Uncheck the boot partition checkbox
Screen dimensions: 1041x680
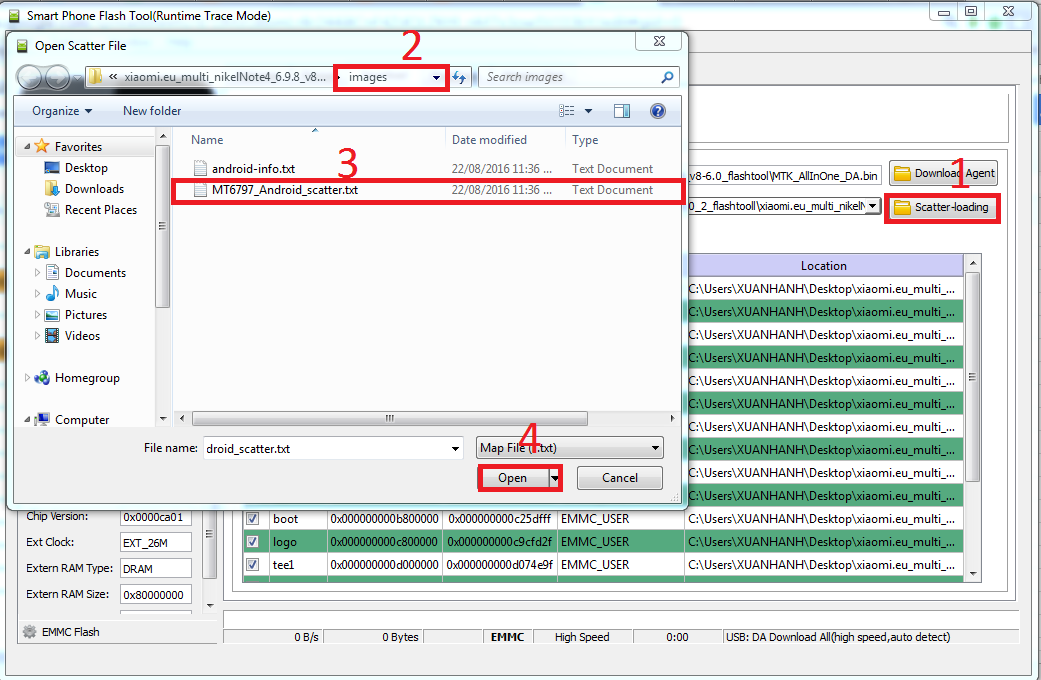point(253,519)
